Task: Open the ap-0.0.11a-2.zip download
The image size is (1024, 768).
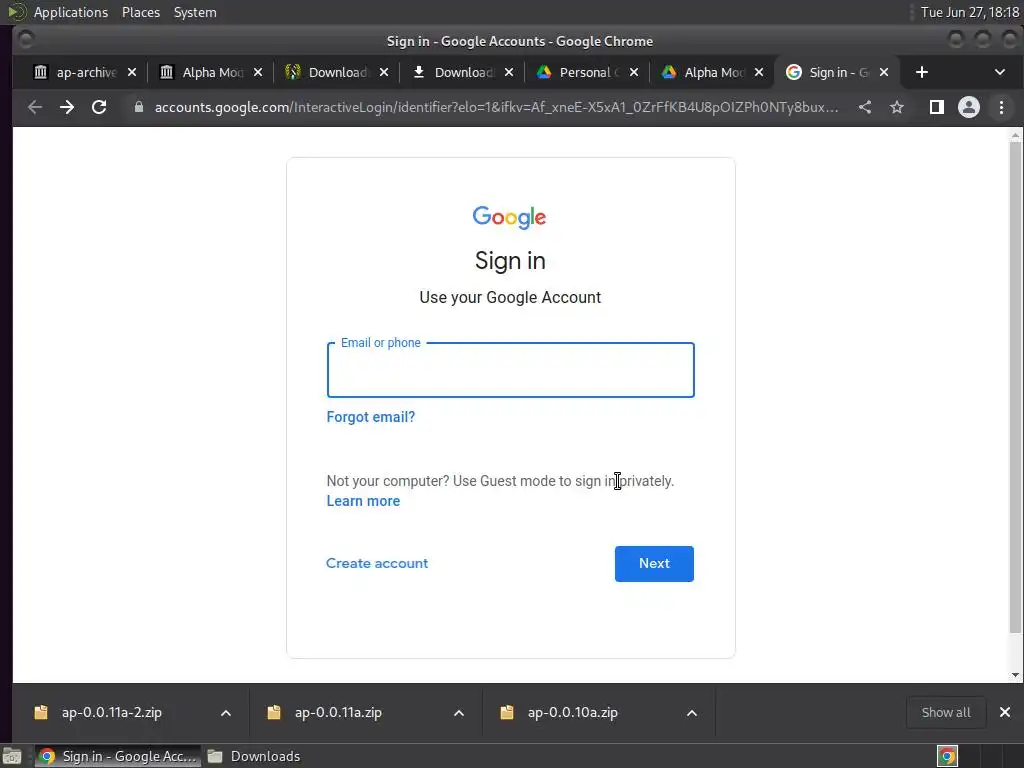Action: tap(112, 712)
